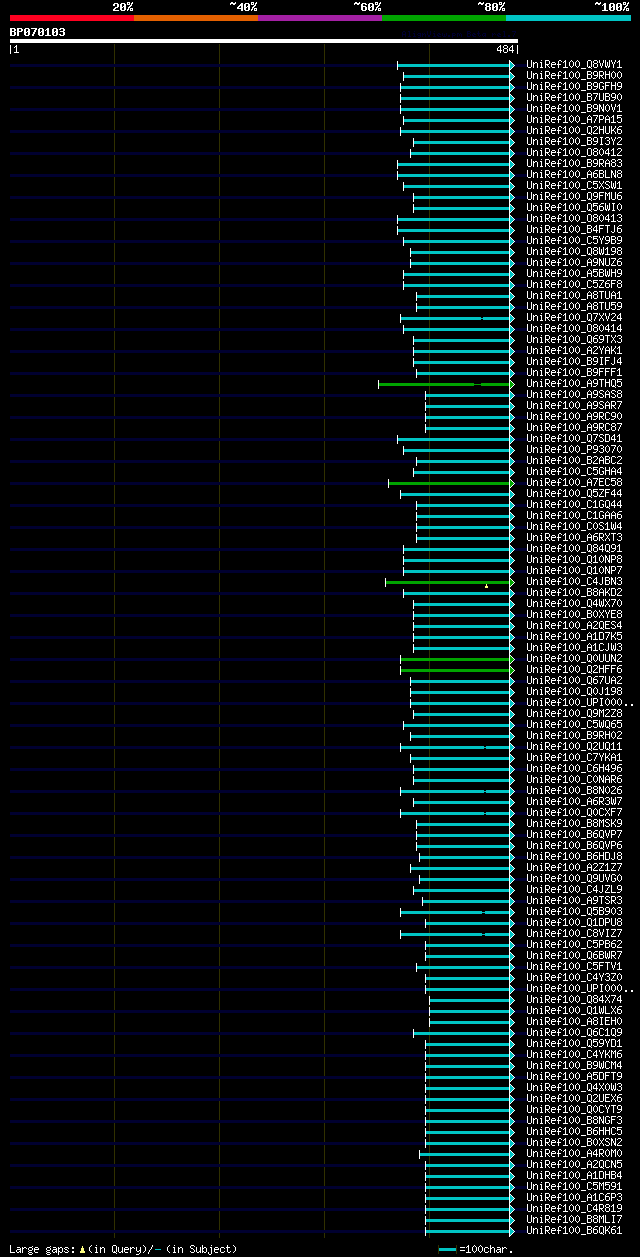The width and height of the screenshot is (640, 1257).
Task: Click the BP070103 query name
Action: click(38, 32)
